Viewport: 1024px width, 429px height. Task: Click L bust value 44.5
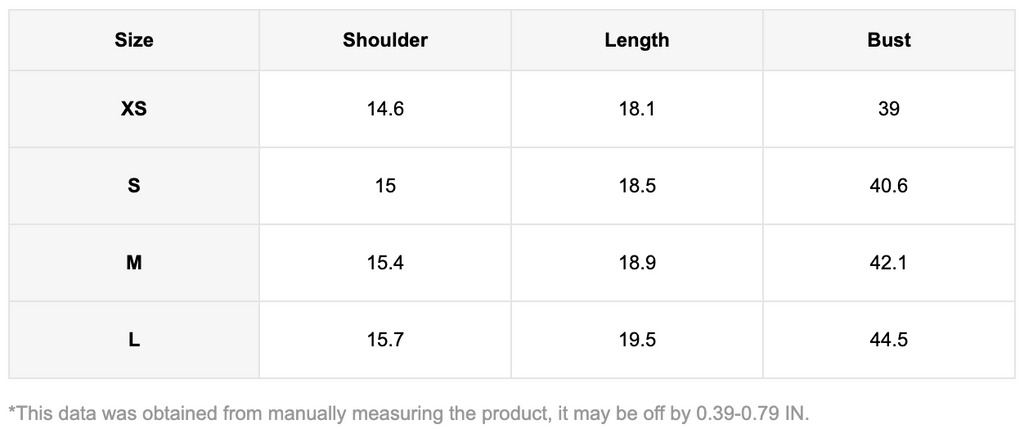(x=889, y=340)
